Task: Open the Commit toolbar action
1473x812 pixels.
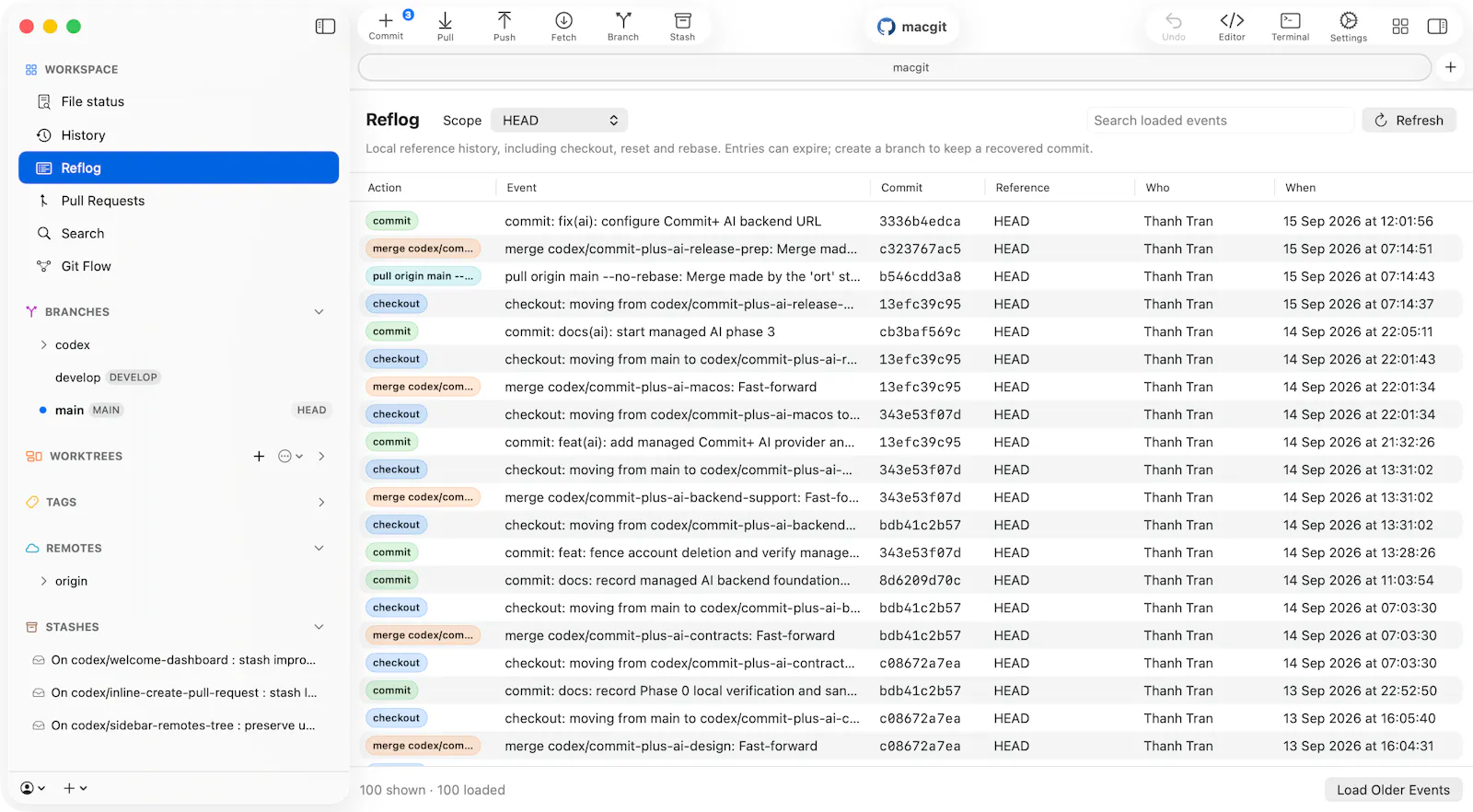Action: (x=386, y=26)
